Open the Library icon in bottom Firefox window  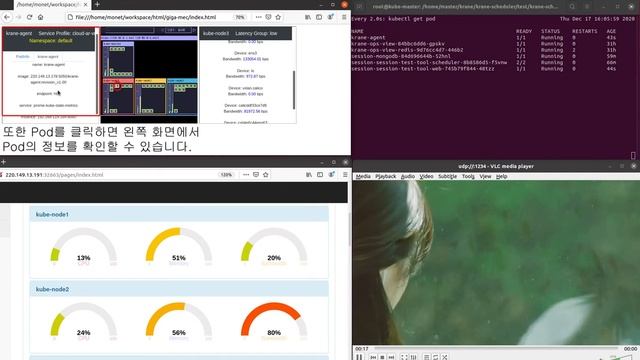tap(309, 175)
